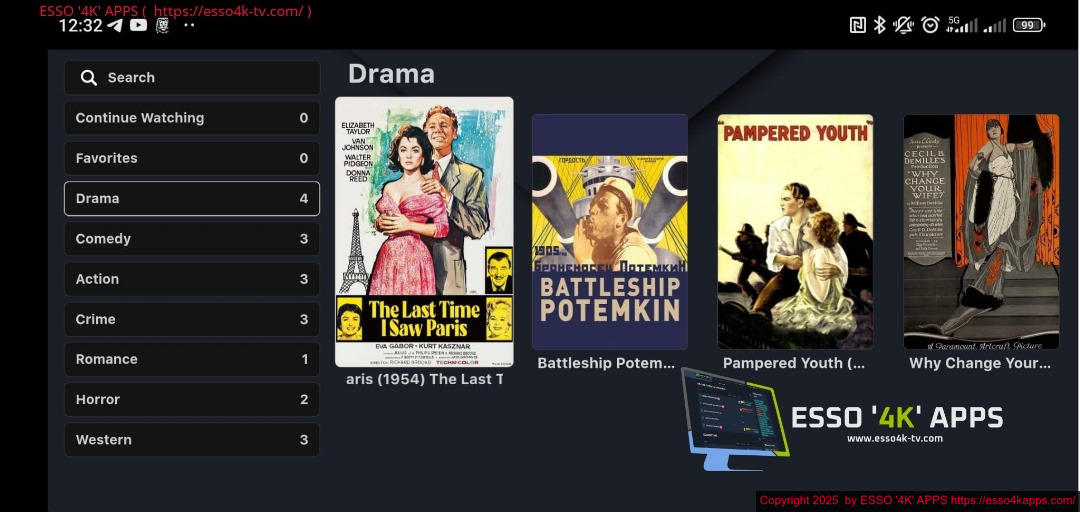The width and height of the screenshot is (1080, 512).
Task: Tap the 5G signal strength icon
Action: tap(962, 25)
